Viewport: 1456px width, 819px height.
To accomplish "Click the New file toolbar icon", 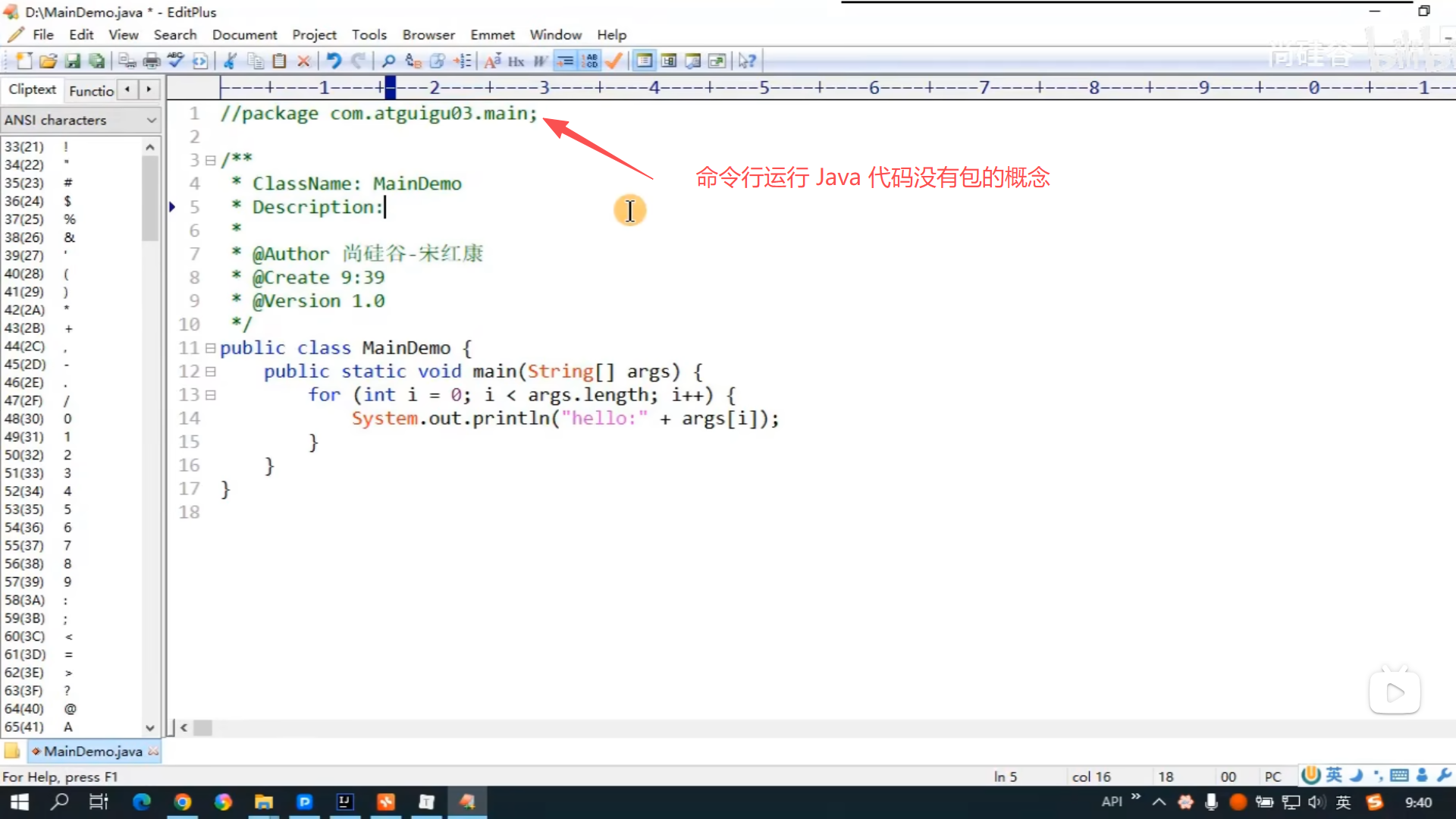I will point(24,61).
